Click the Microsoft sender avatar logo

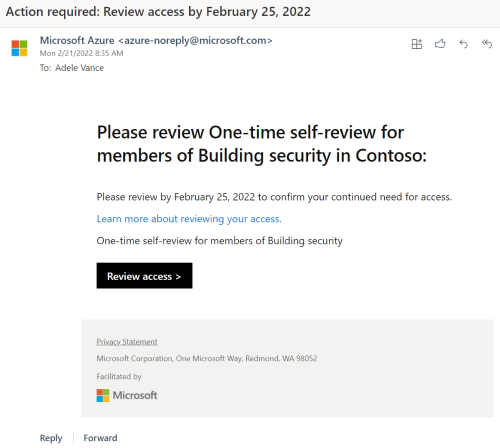pyautogui.click(x=19, y=48)
